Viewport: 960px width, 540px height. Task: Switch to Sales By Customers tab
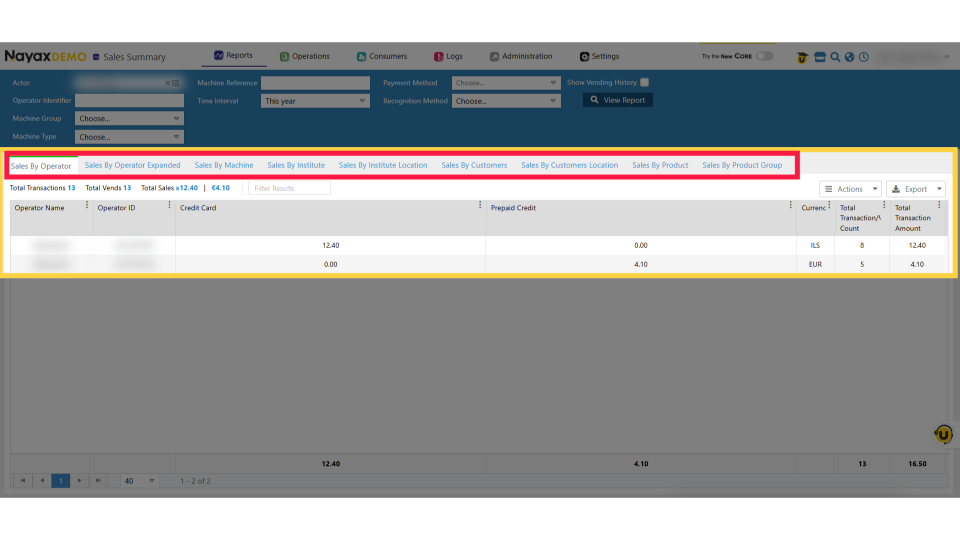click(x=474, y=165)
